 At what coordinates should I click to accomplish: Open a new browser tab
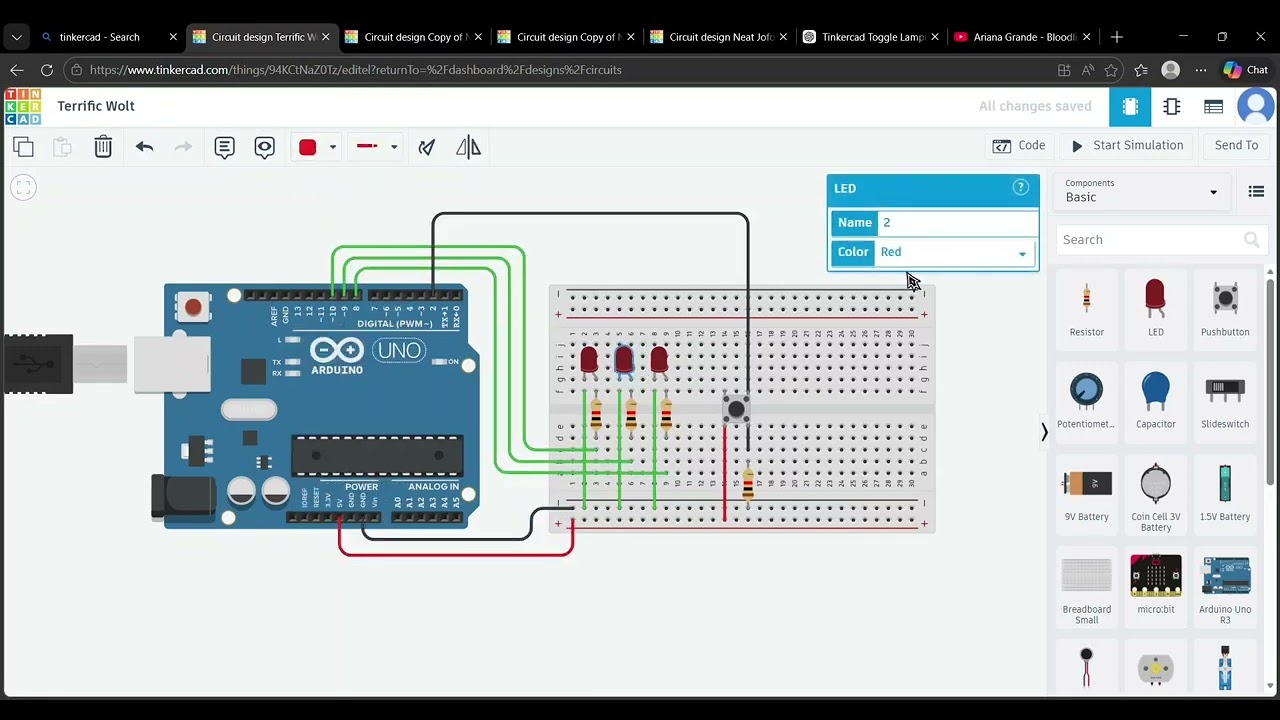(x=1117, y=37)
